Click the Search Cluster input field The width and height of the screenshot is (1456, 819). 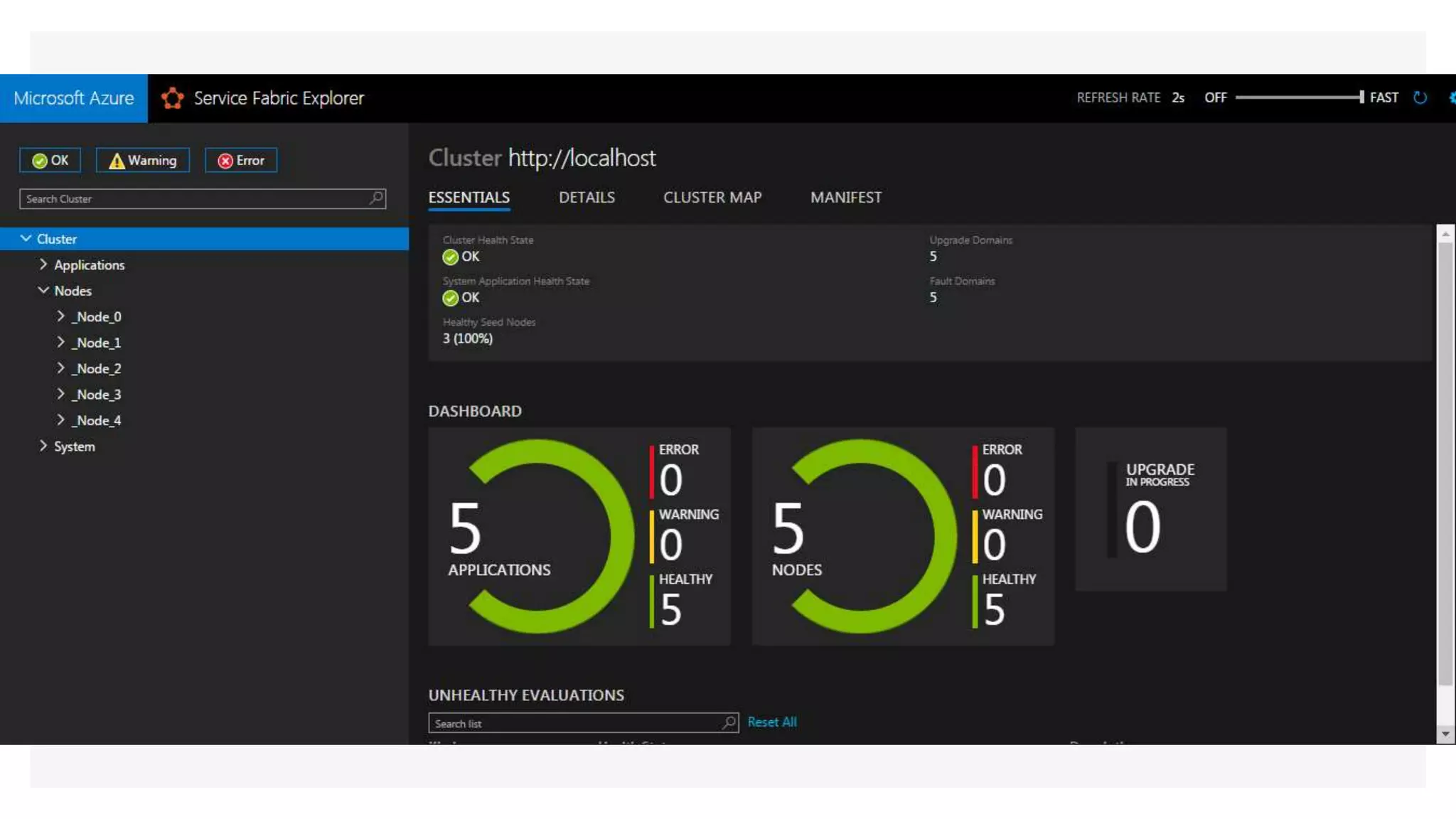[x=192, y=199]
